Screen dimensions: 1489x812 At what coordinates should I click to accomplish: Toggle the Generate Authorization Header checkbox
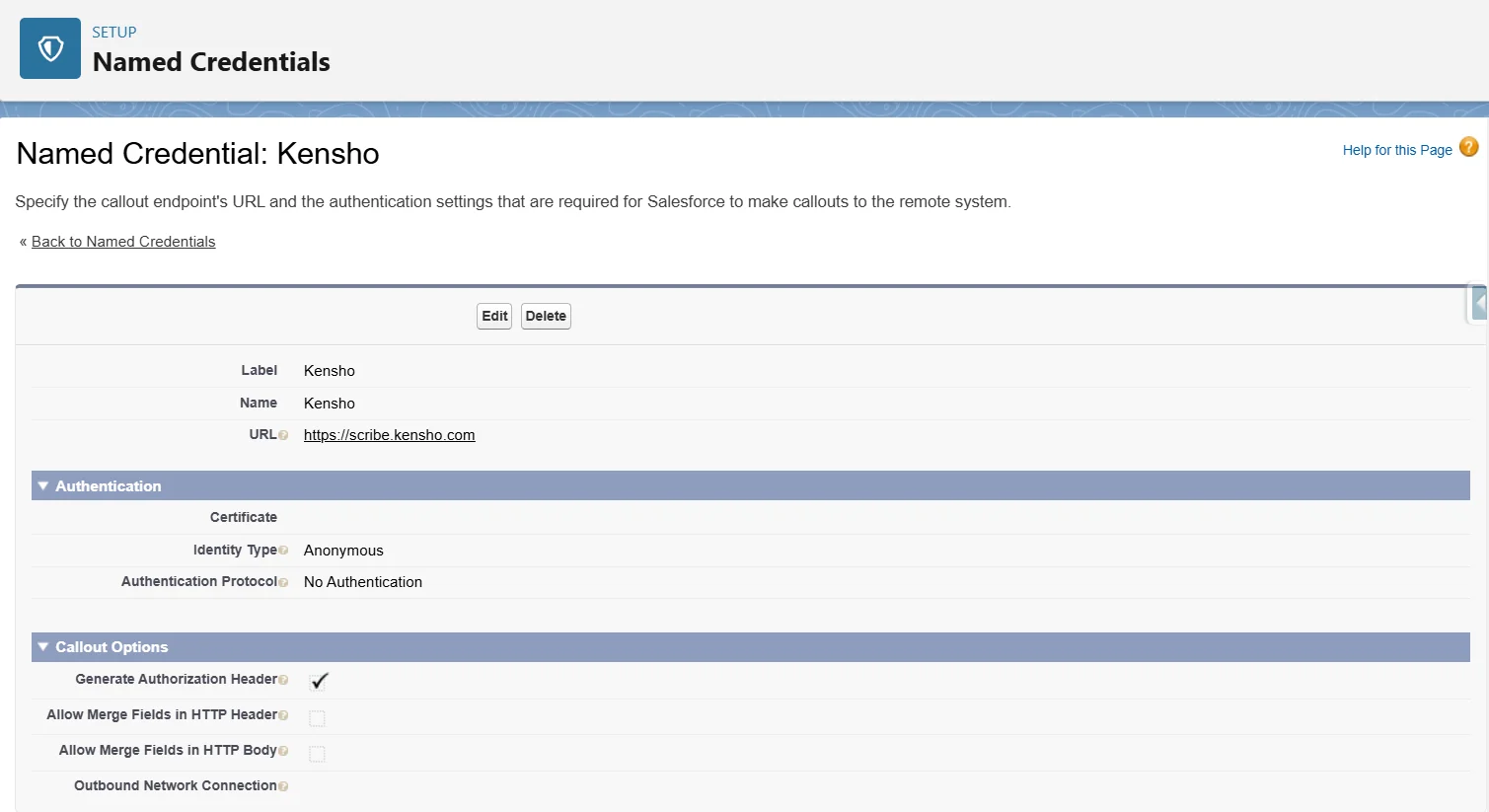[x=318, y=681]
